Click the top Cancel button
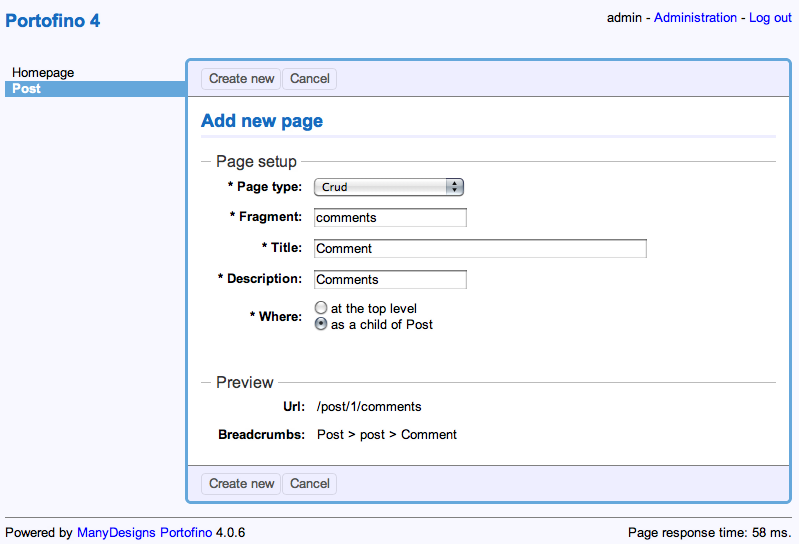 point(309,79)
